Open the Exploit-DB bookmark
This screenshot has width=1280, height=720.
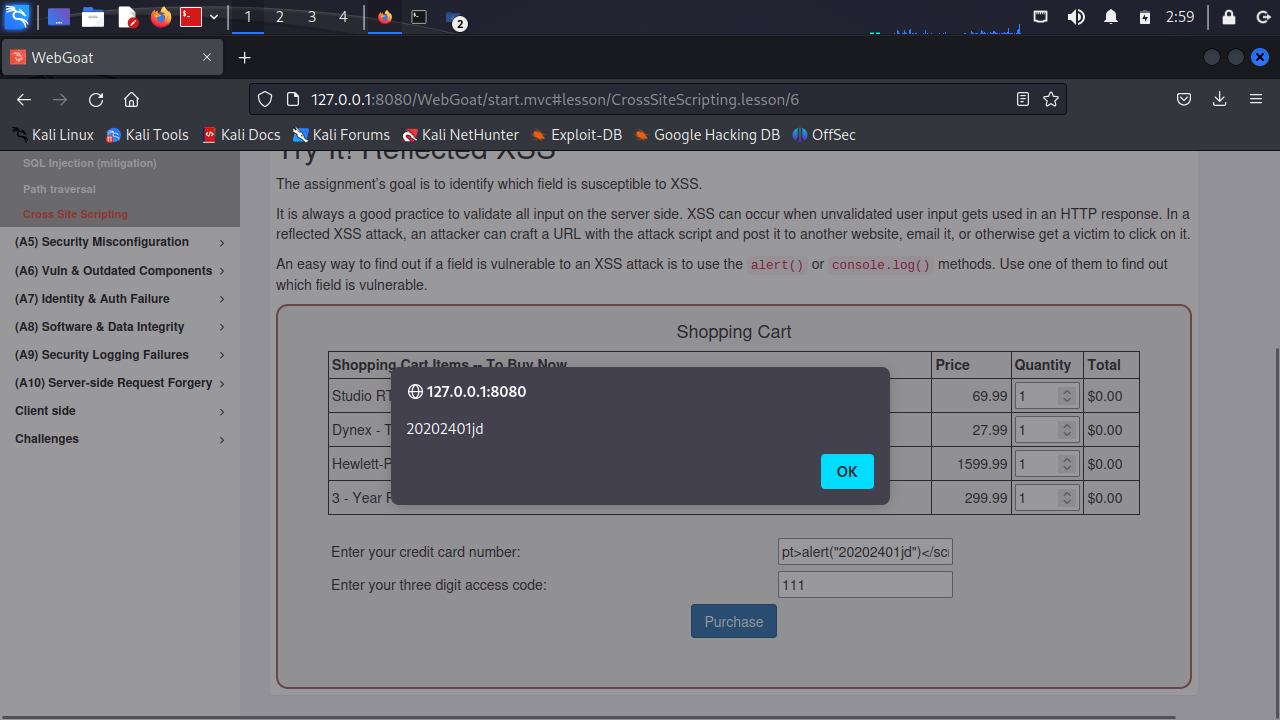pos(576,135)
